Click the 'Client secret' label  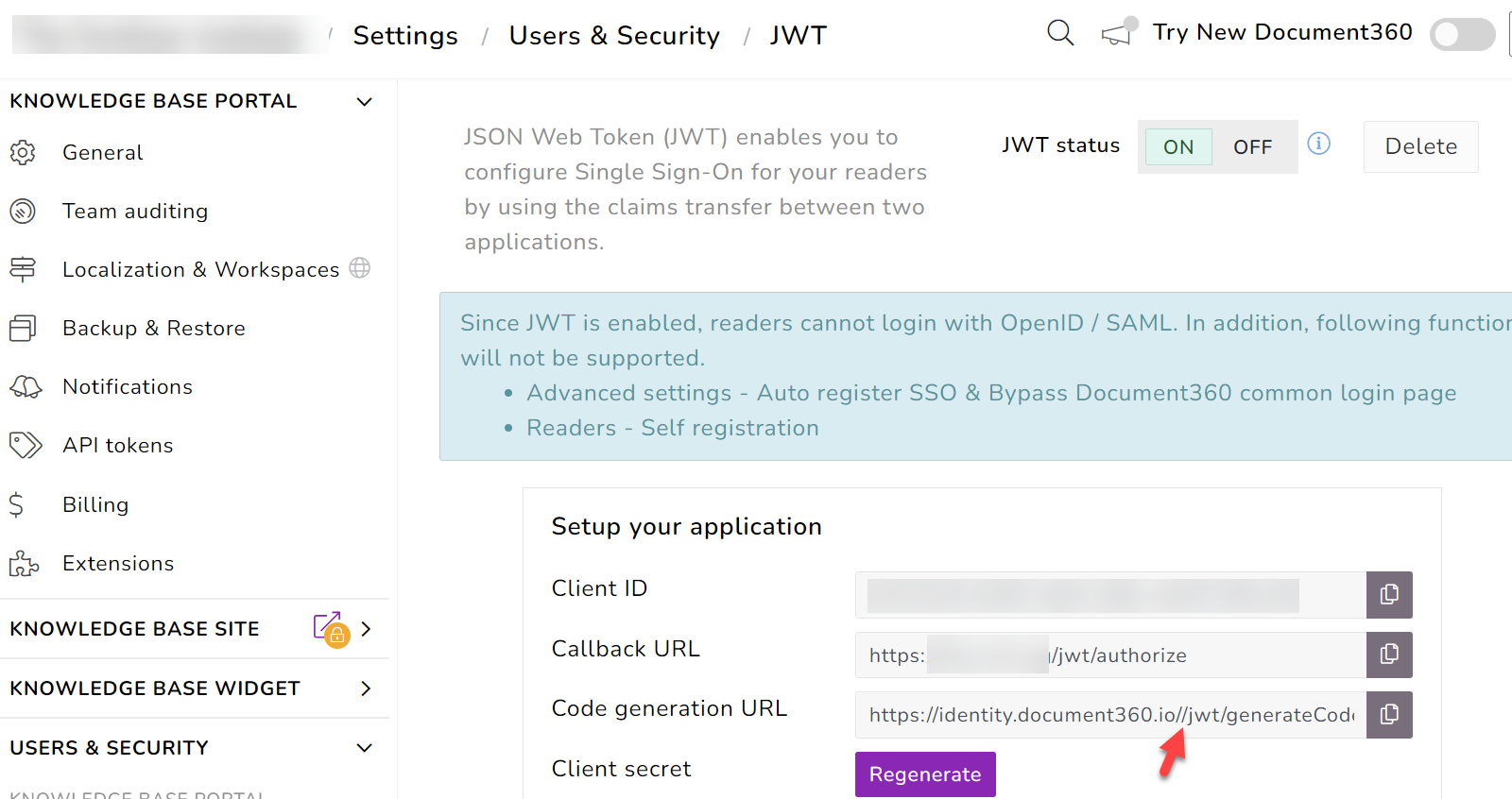click(622, 769)
